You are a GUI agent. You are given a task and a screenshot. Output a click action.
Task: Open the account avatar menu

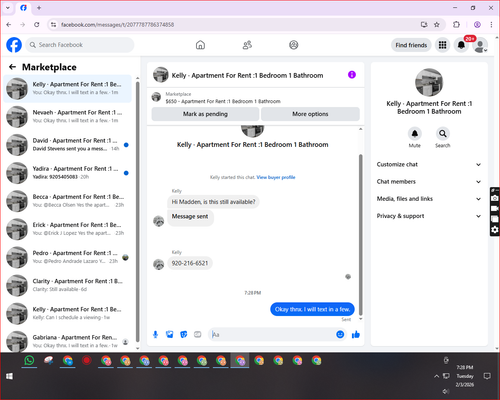click(480, 45)
